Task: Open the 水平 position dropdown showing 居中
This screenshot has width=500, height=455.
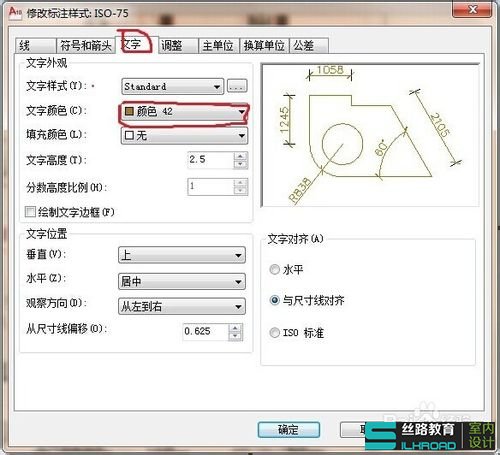Action: click(182, 282)
